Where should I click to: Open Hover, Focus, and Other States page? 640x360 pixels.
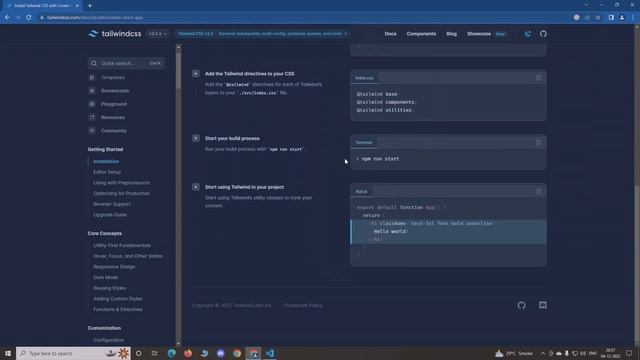128,256
